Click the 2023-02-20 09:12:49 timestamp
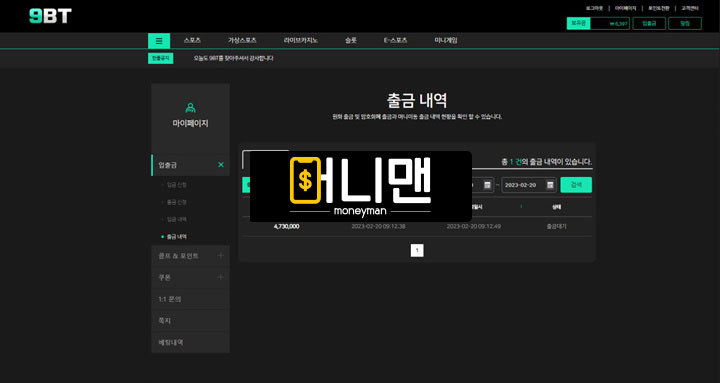The height and width of the screenshot is (383, 720). 473,226
